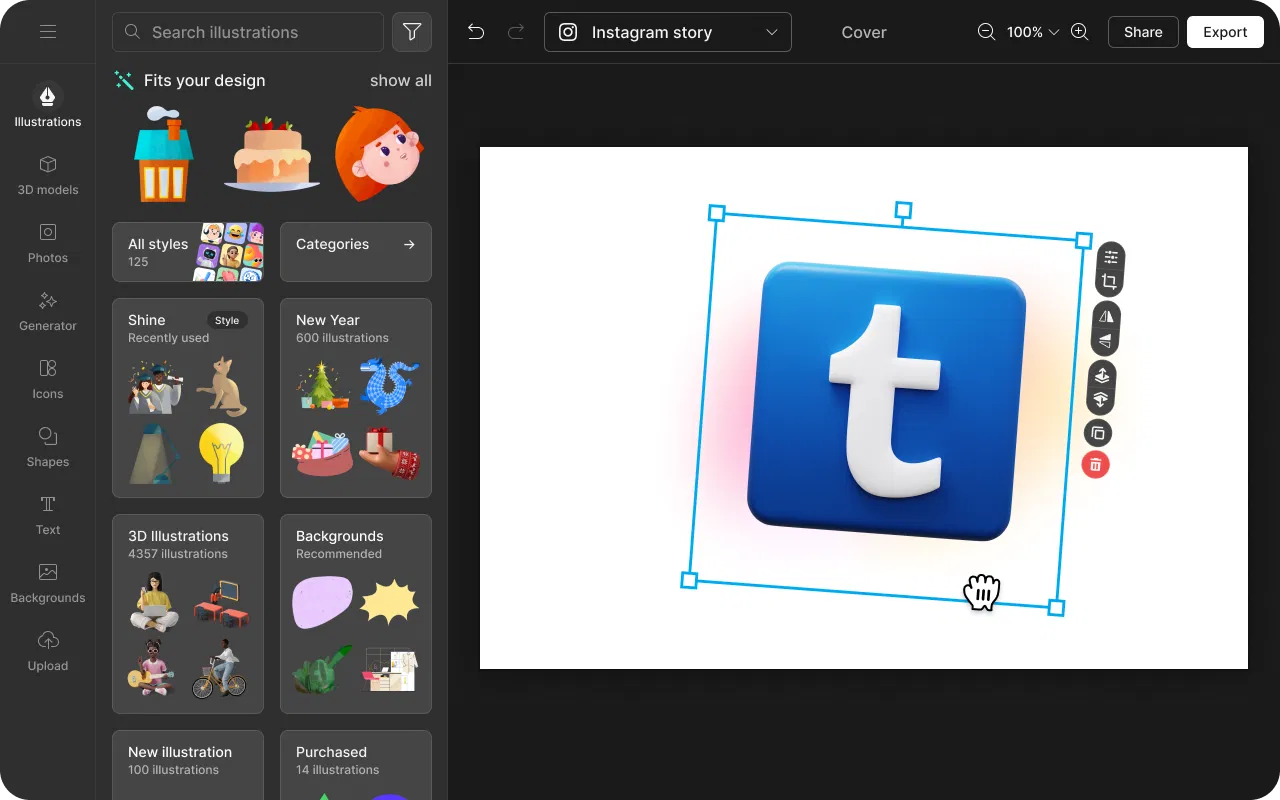Image resolution: width=1280 pixels, height=800 pixels.
Task: Open the Photos section
Action: point(47,242)
